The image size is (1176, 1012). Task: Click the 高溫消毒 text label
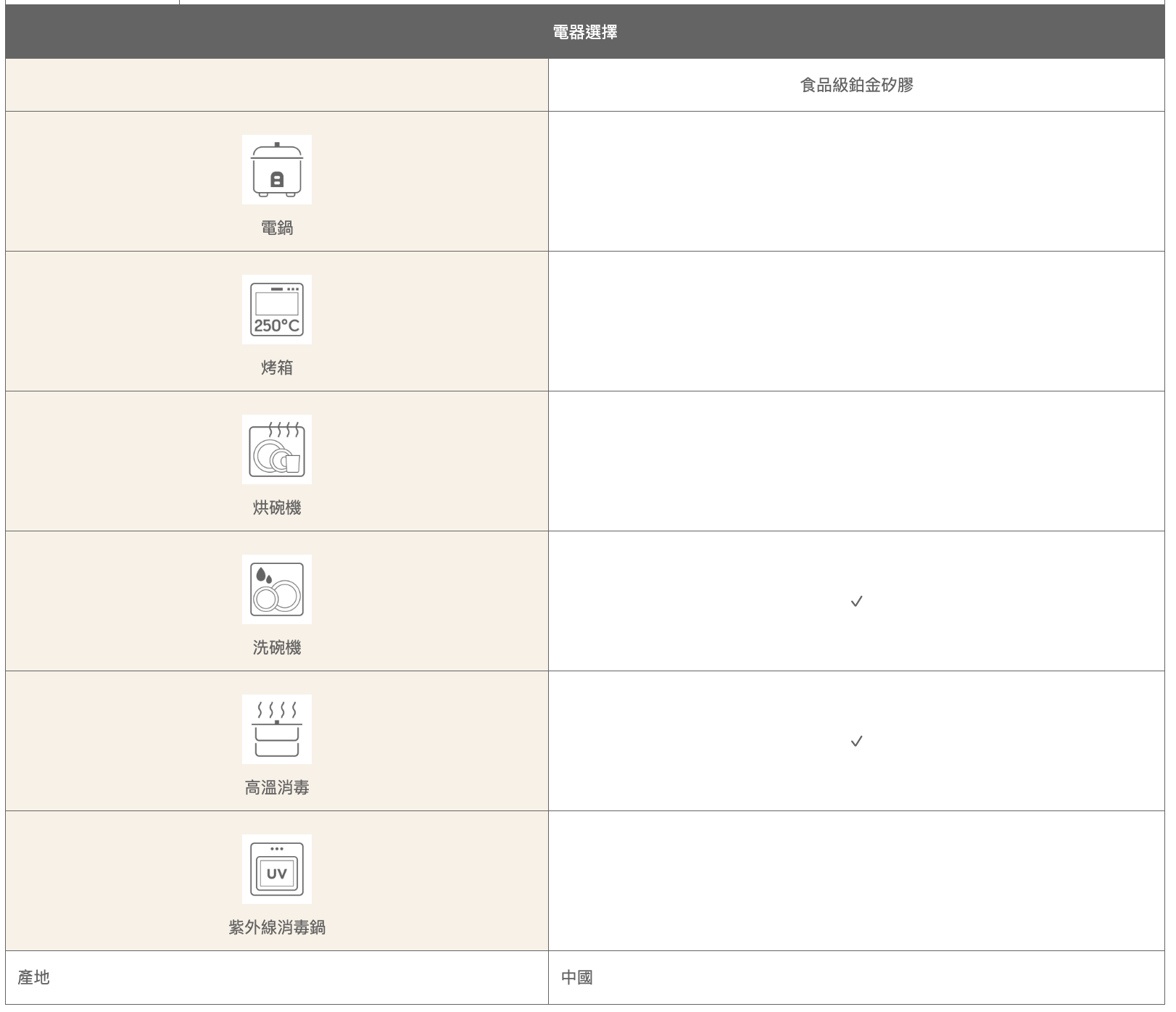pyautogui.click(x=276, y=788)
